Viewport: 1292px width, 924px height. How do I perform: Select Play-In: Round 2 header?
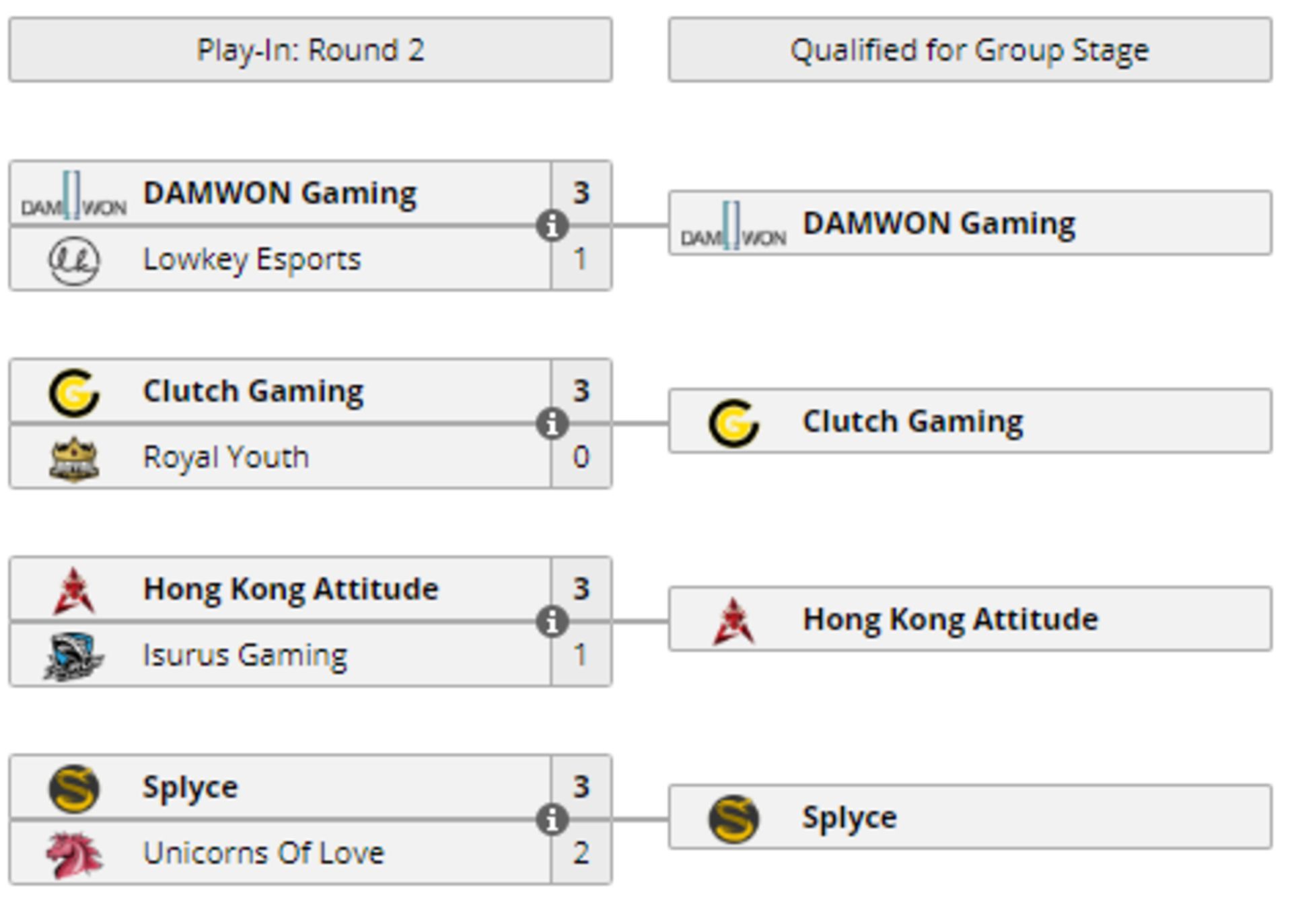click(310, 50)
